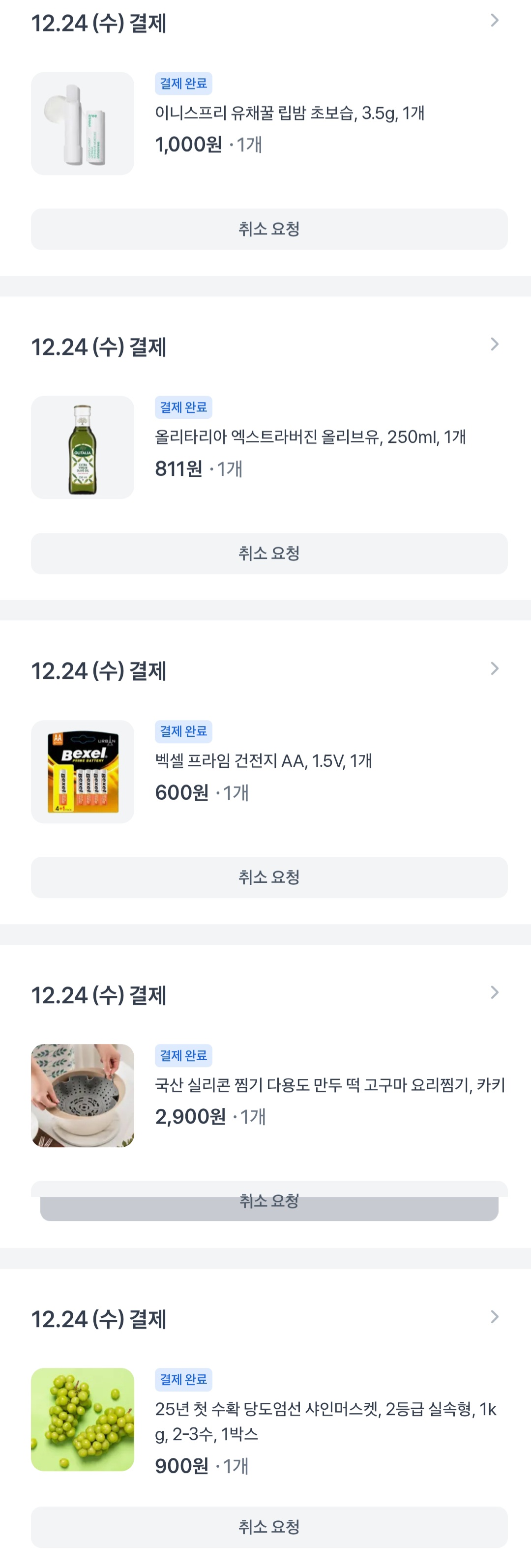The image size is (531, 1568).
Task: Expand silicone steamer order details arrow
Action: click(495, 993)
